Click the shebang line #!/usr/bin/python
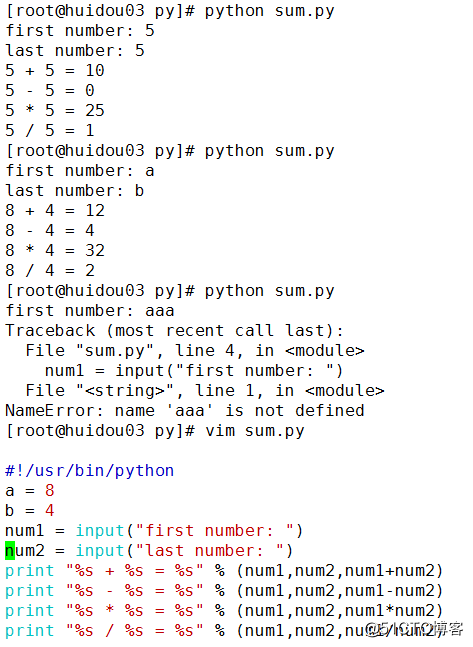The width and height of the screenshot is (473, 647). [x=90, y=471]
